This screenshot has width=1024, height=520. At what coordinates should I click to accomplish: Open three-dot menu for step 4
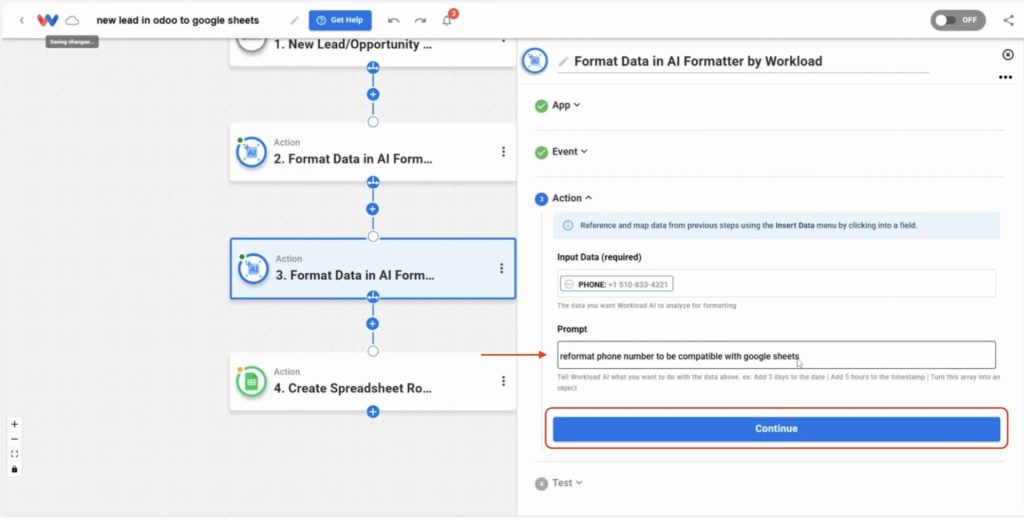coord(503,381)
